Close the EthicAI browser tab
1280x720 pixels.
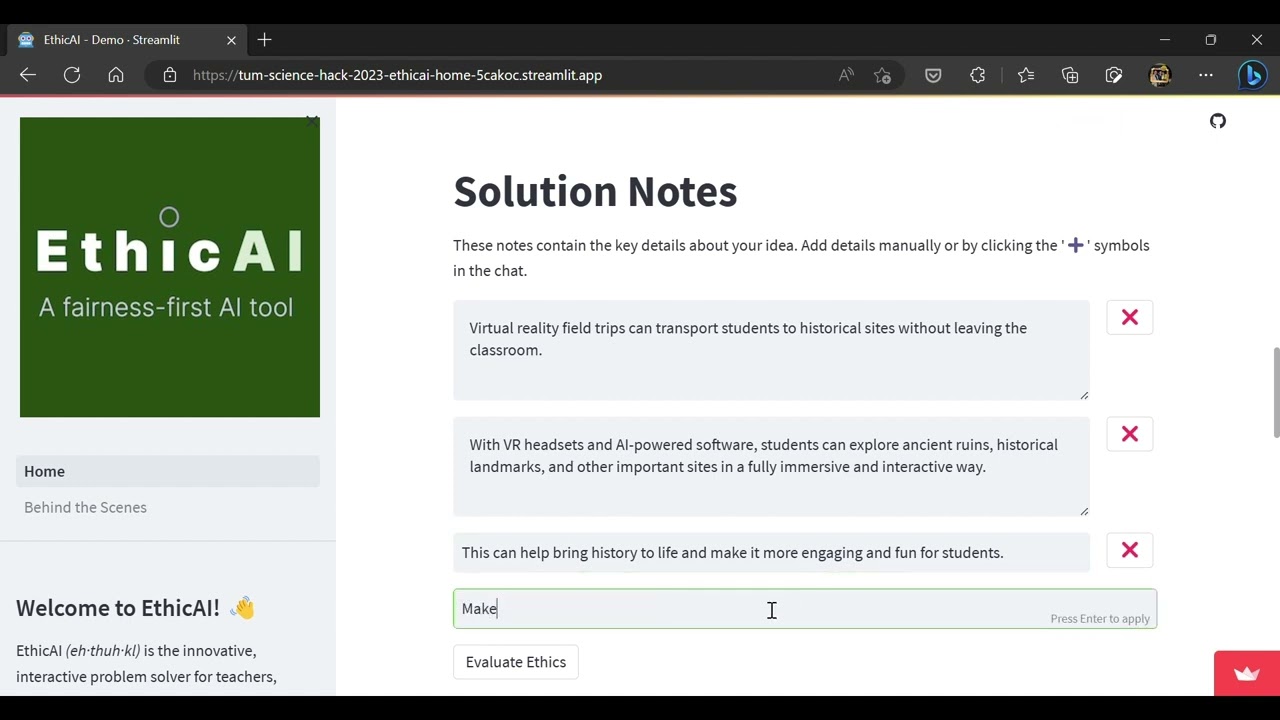pos(231,40)
